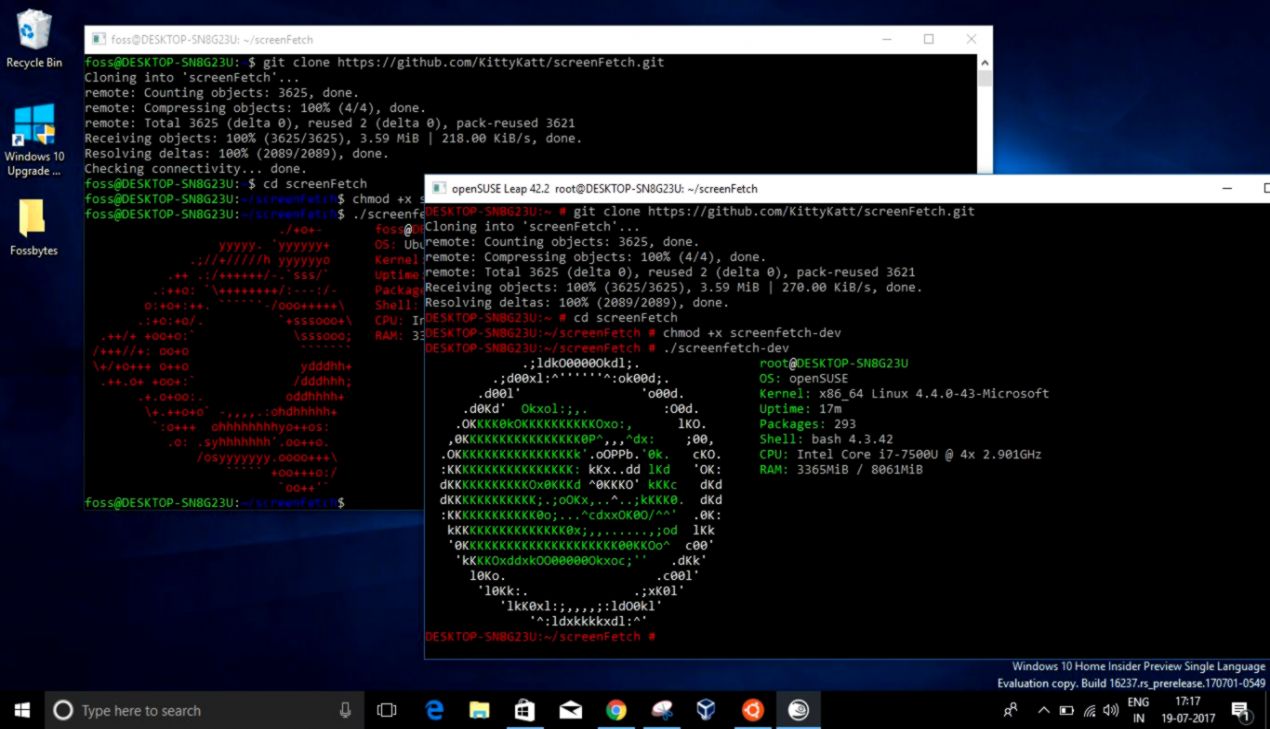1270x729 pixels.
Task: Click the Ubuntu window title bar icon
Action: [100, 40]
